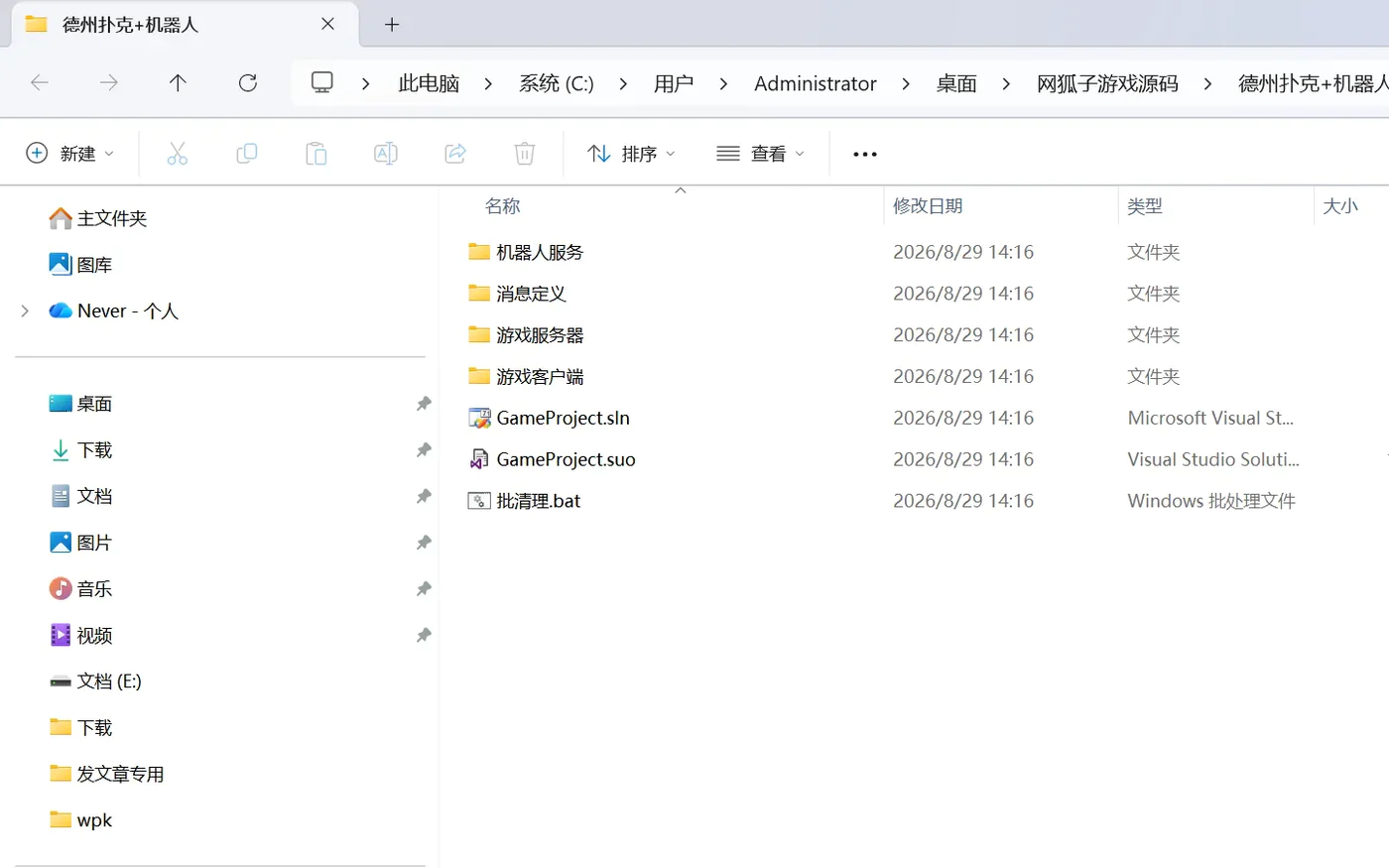Image resolution: width=1389 pixels, height=868 pixels.
Task: Go back to the previous folder
Action: pyautogui.click(x=40, y=83)
